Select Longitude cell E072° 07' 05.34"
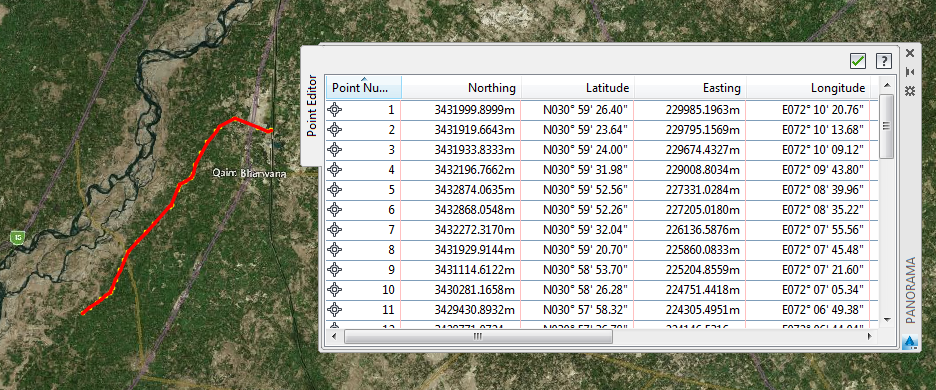The image size is (936, 390). click(x=808, y=290)
